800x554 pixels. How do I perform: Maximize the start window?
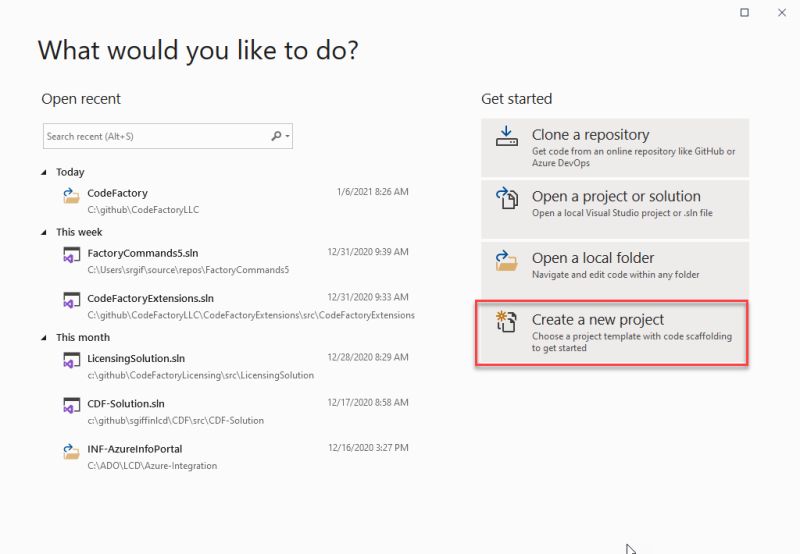[x=744, y=12]
